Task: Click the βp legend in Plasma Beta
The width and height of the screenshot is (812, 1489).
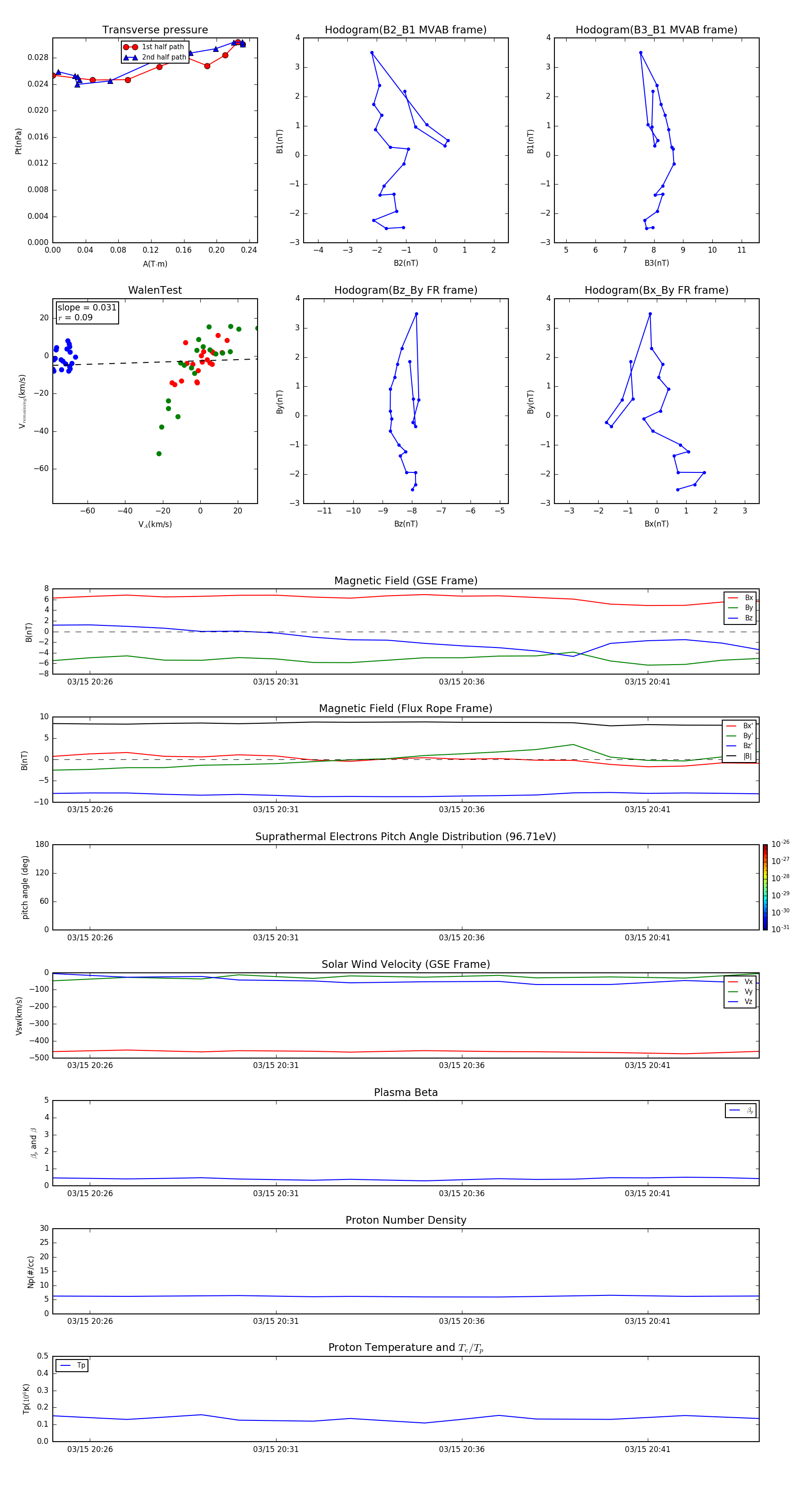Action: coord(740,1110)
